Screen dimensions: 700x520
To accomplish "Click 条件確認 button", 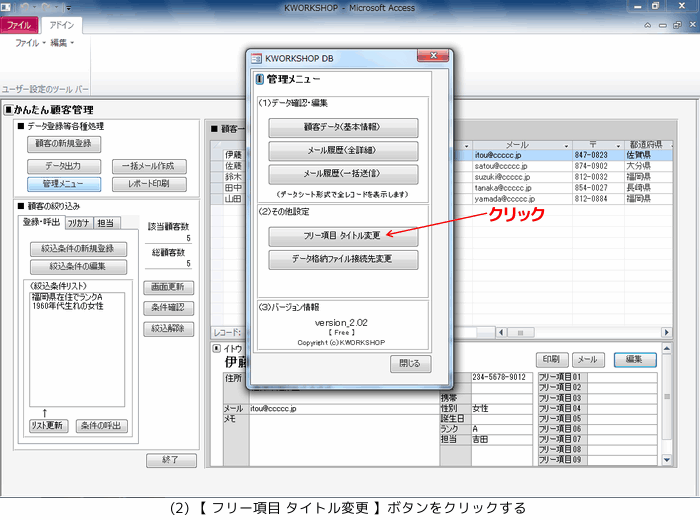I will [x=168, y=308].
